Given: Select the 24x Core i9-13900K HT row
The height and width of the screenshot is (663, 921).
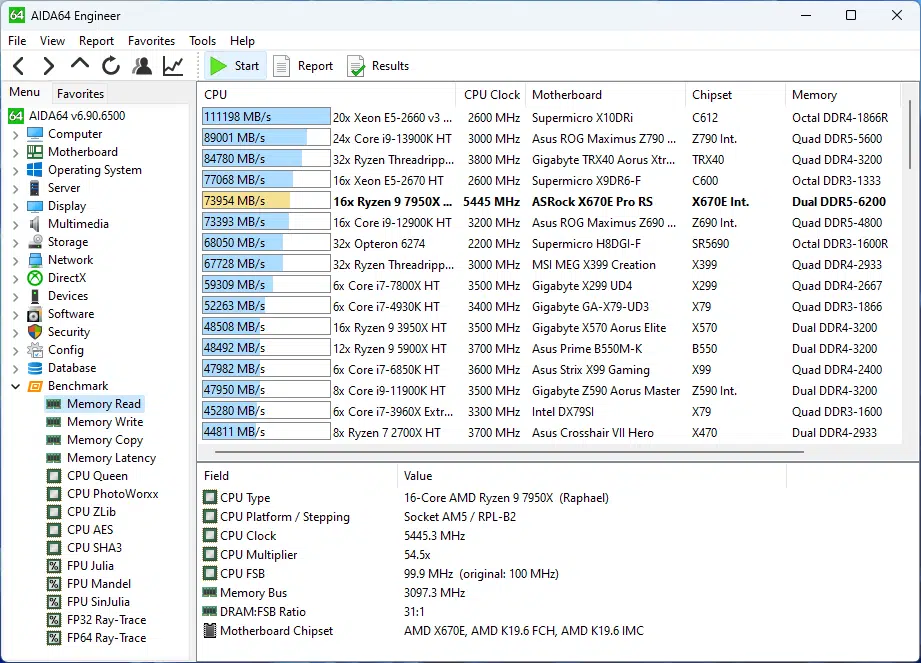Looking at the screenshot, I should [x=550, y=139].
